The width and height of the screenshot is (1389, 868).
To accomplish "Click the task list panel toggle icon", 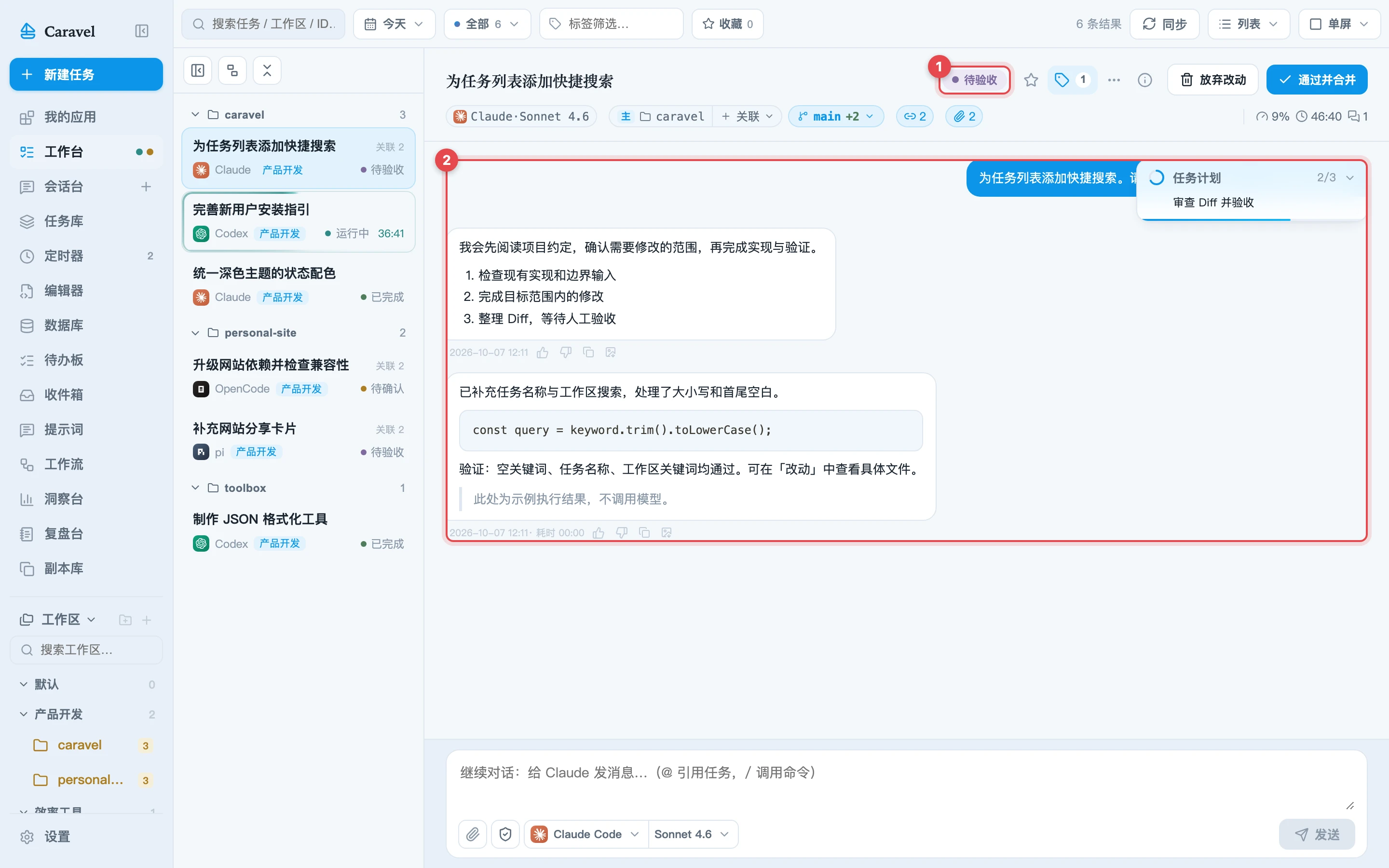I will tap(198, 70).
